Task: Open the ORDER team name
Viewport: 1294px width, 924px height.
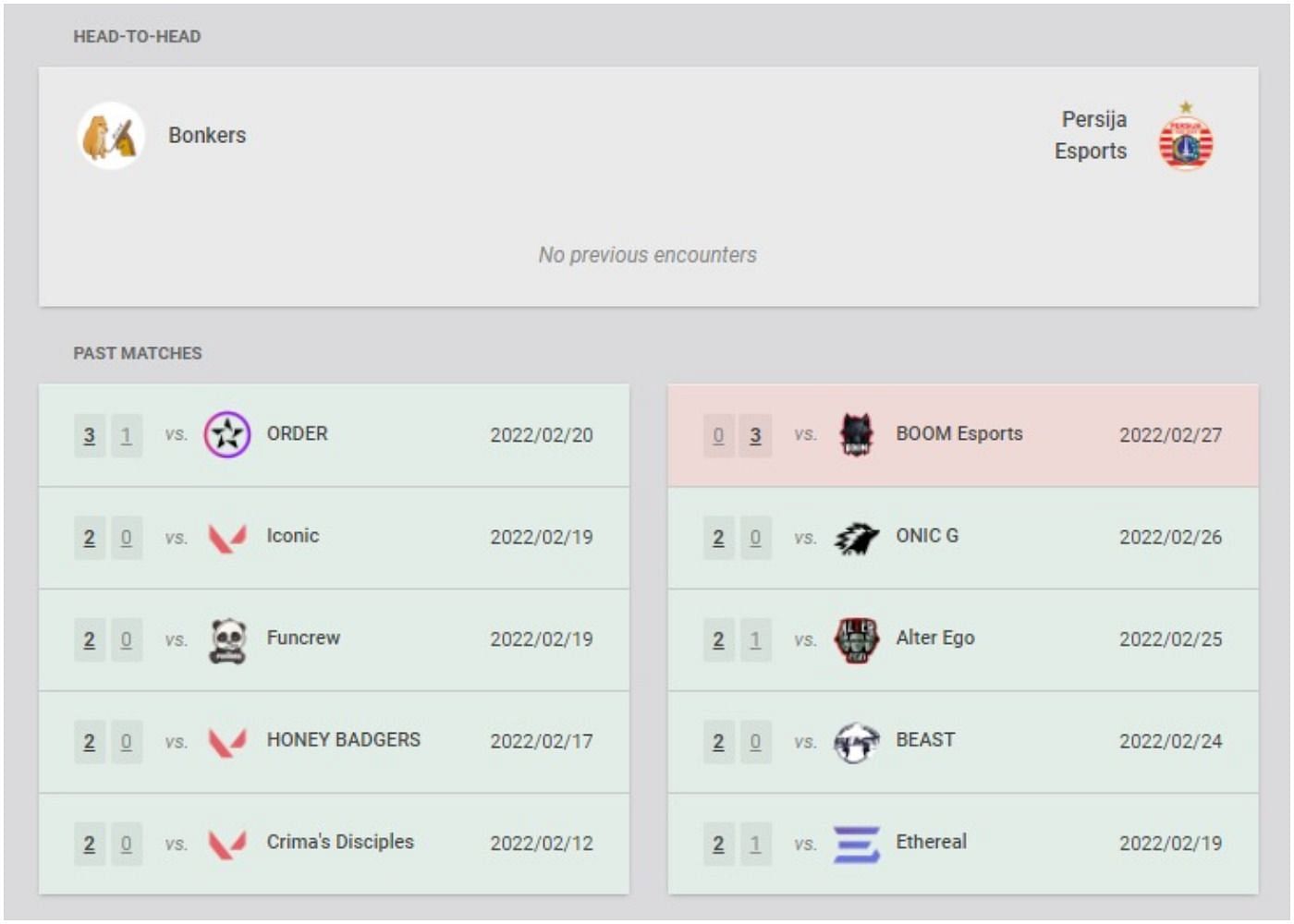Action: [x=298, y=433]
